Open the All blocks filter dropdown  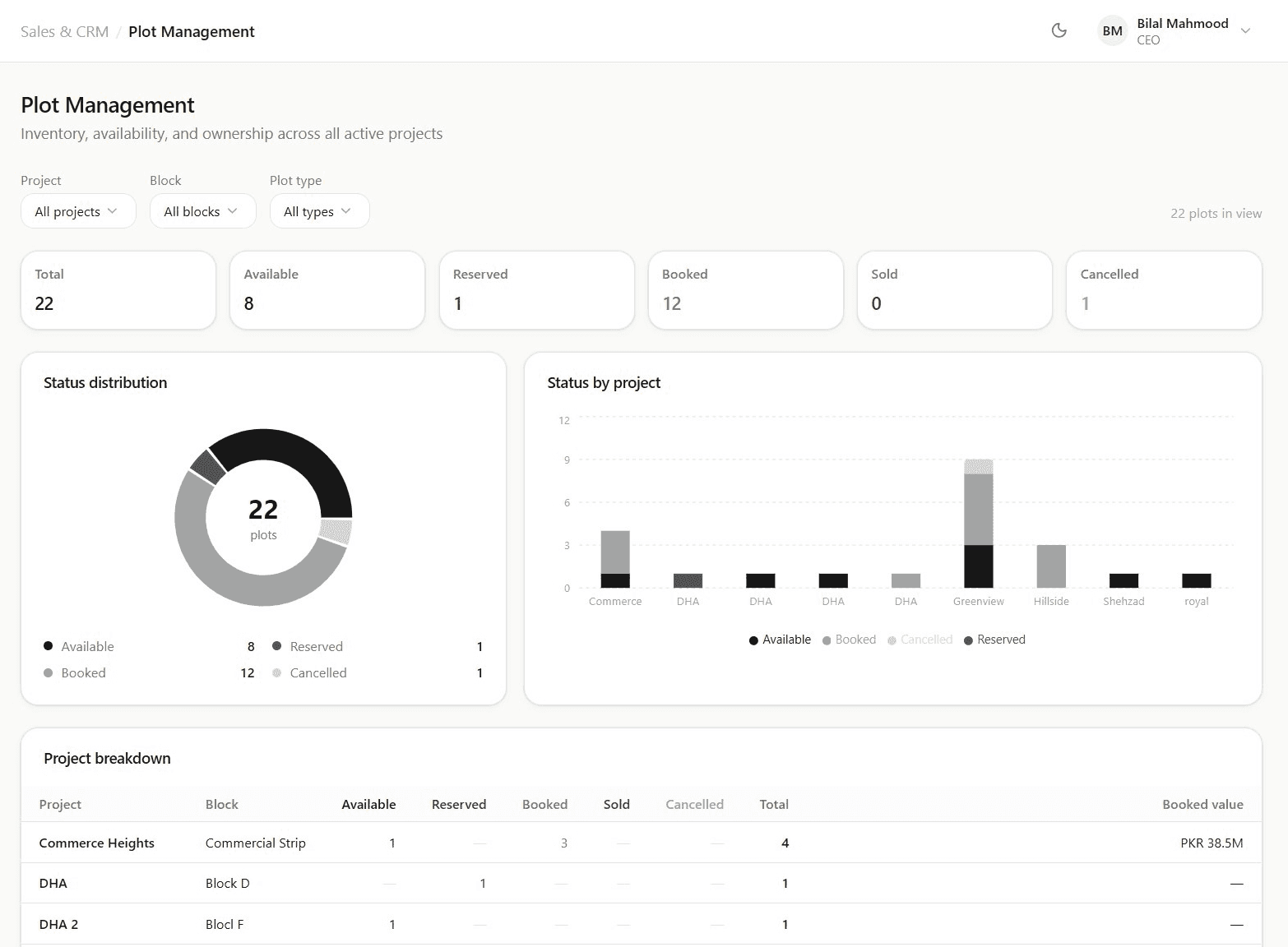point(202,211)
